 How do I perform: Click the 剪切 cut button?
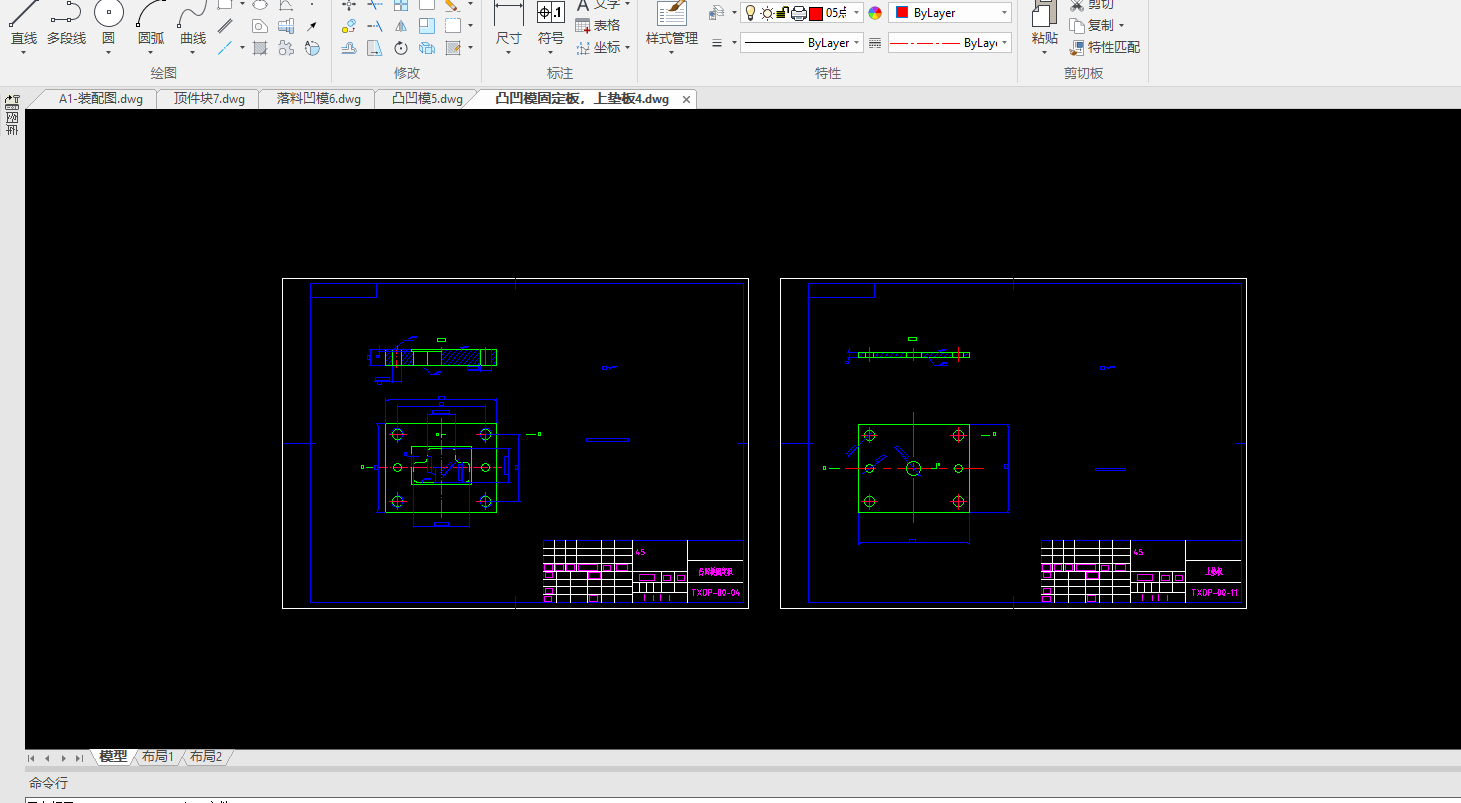[x=1091, y=5]
